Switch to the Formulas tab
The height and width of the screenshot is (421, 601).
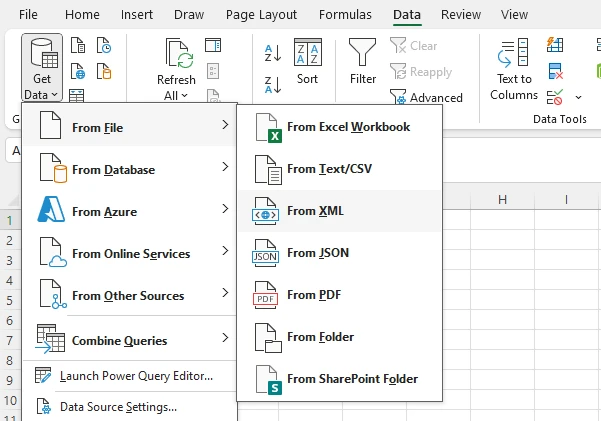pyautogui.click(x=345, y=15)
